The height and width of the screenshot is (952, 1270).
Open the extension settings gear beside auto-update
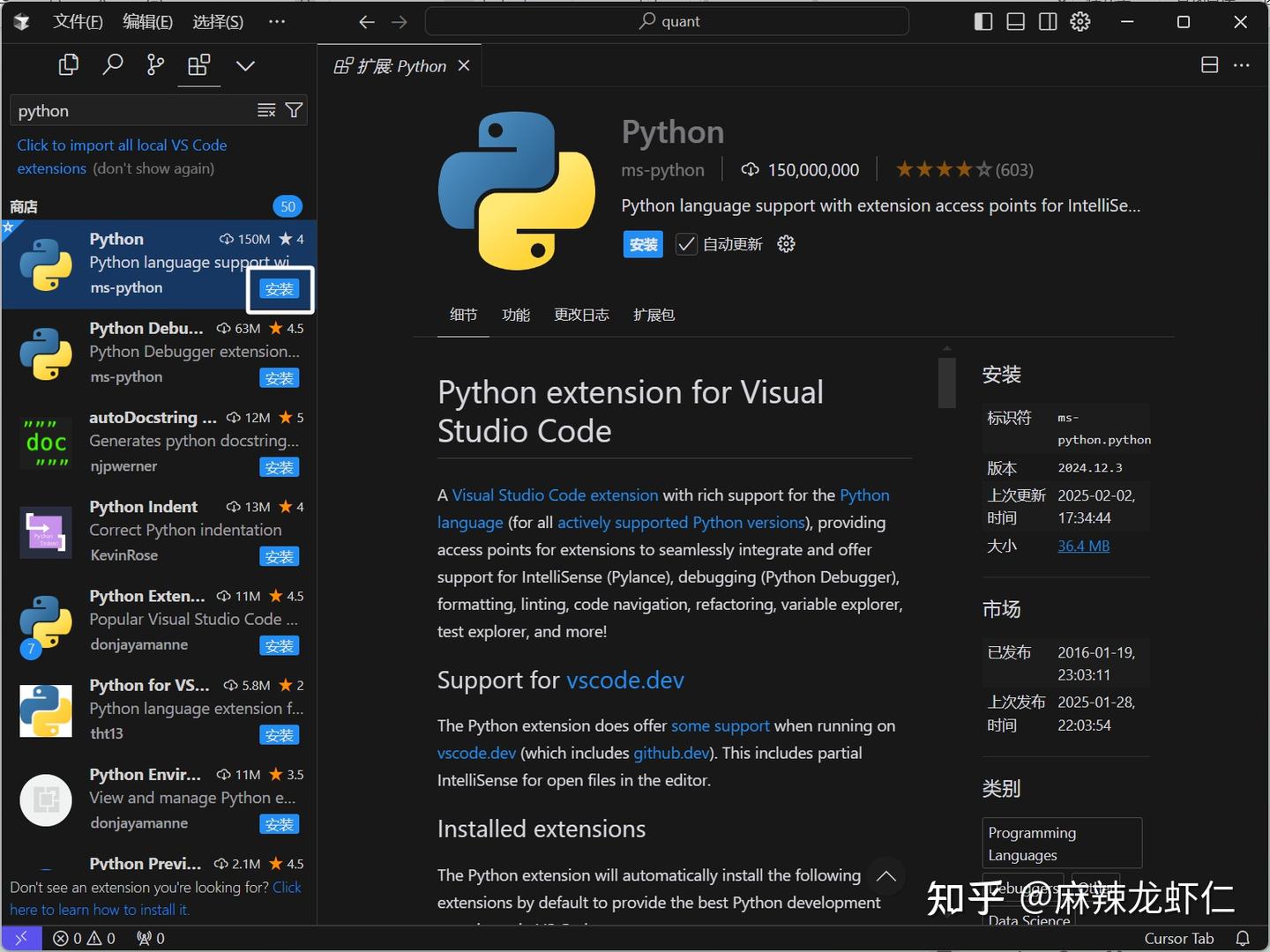tap(786, 244)
